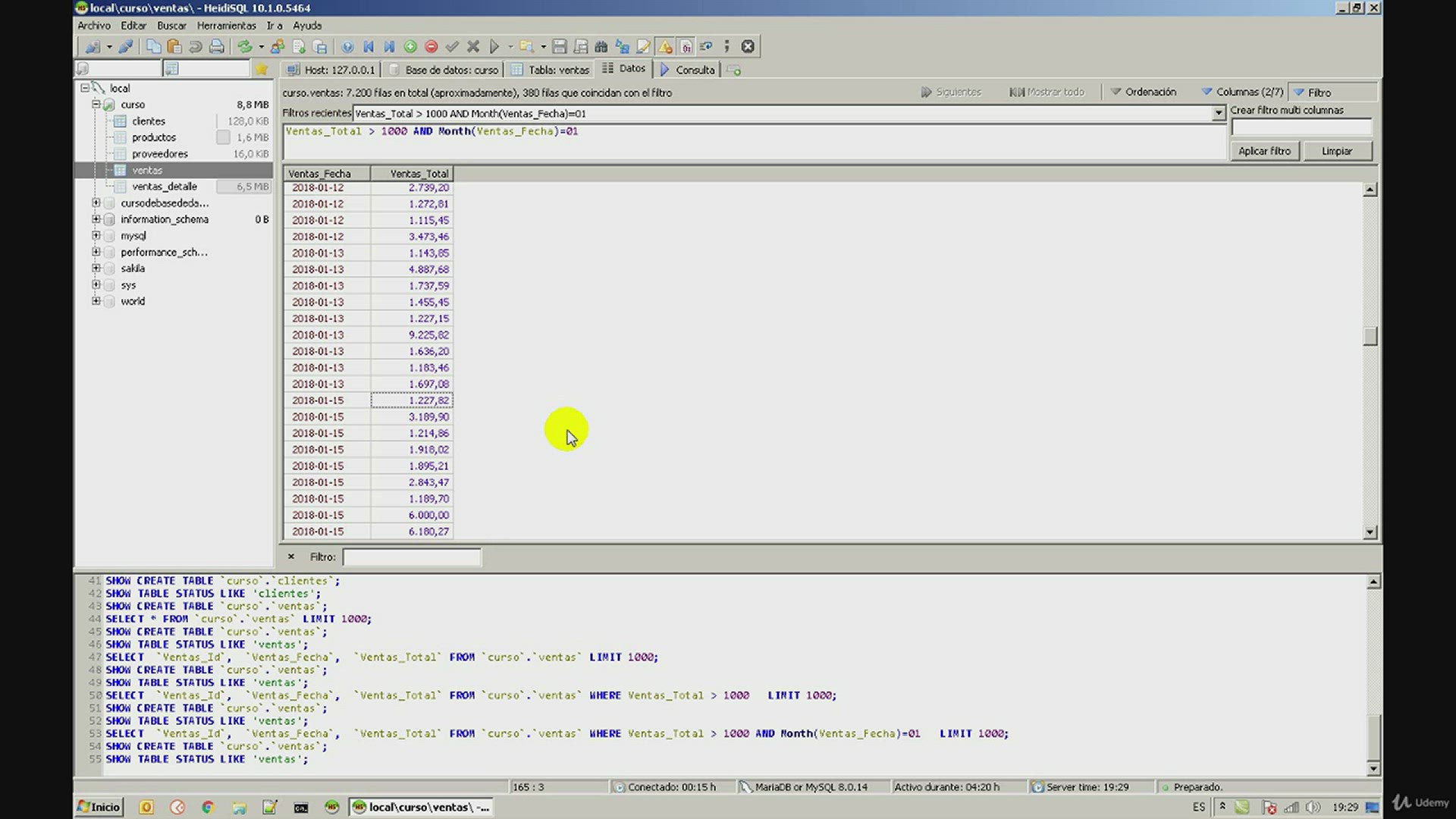Open the refresh icon dropdown arrow
The height and width of the screenshot is (819, 1456).
pos(261,46)
